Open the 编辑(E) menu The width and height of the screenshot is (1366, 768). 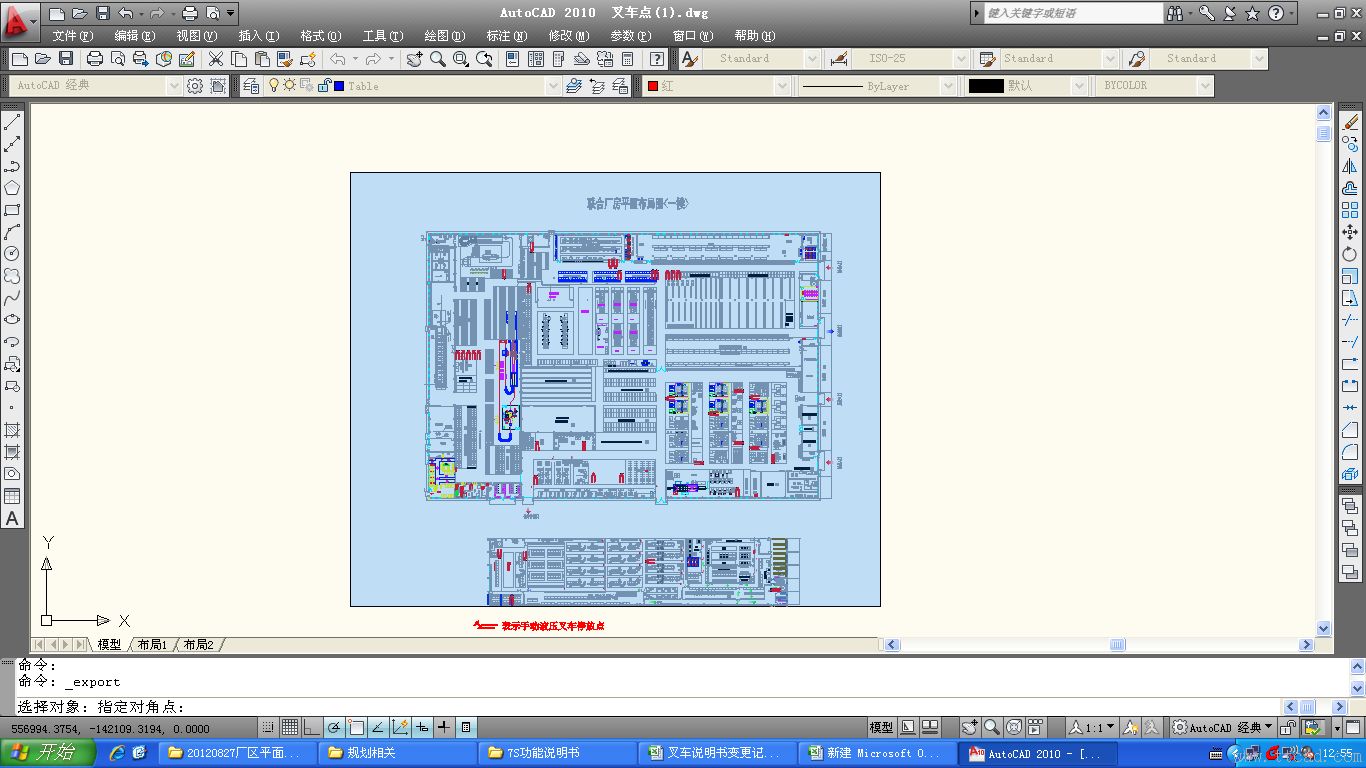135,36
